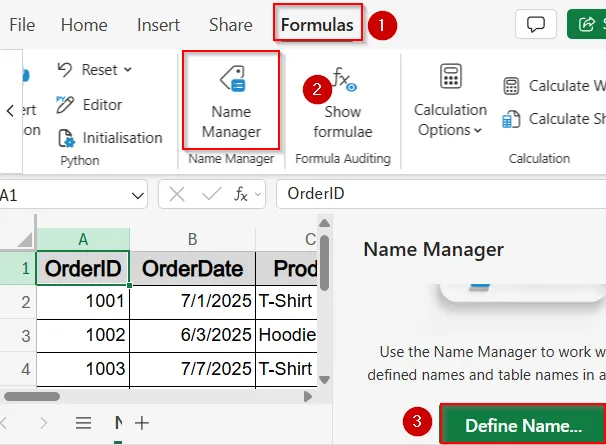Click the Calculation Options calculator icon
Screen dimensions: 606x445
[x=451, y=76]
